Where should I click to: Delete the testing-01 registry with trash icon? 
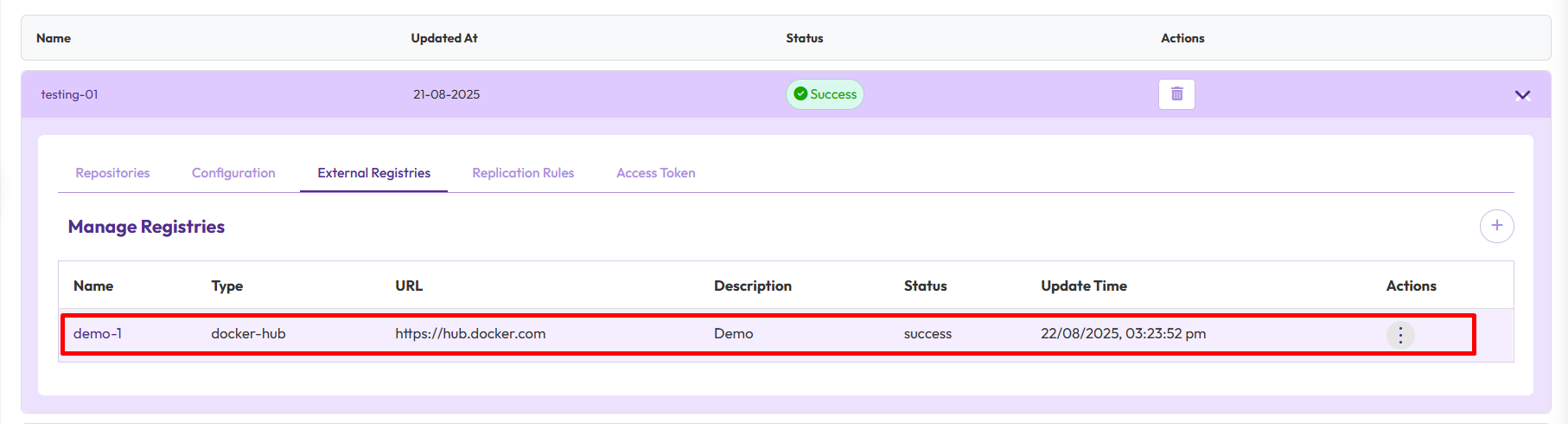[x=1176, y=94]
